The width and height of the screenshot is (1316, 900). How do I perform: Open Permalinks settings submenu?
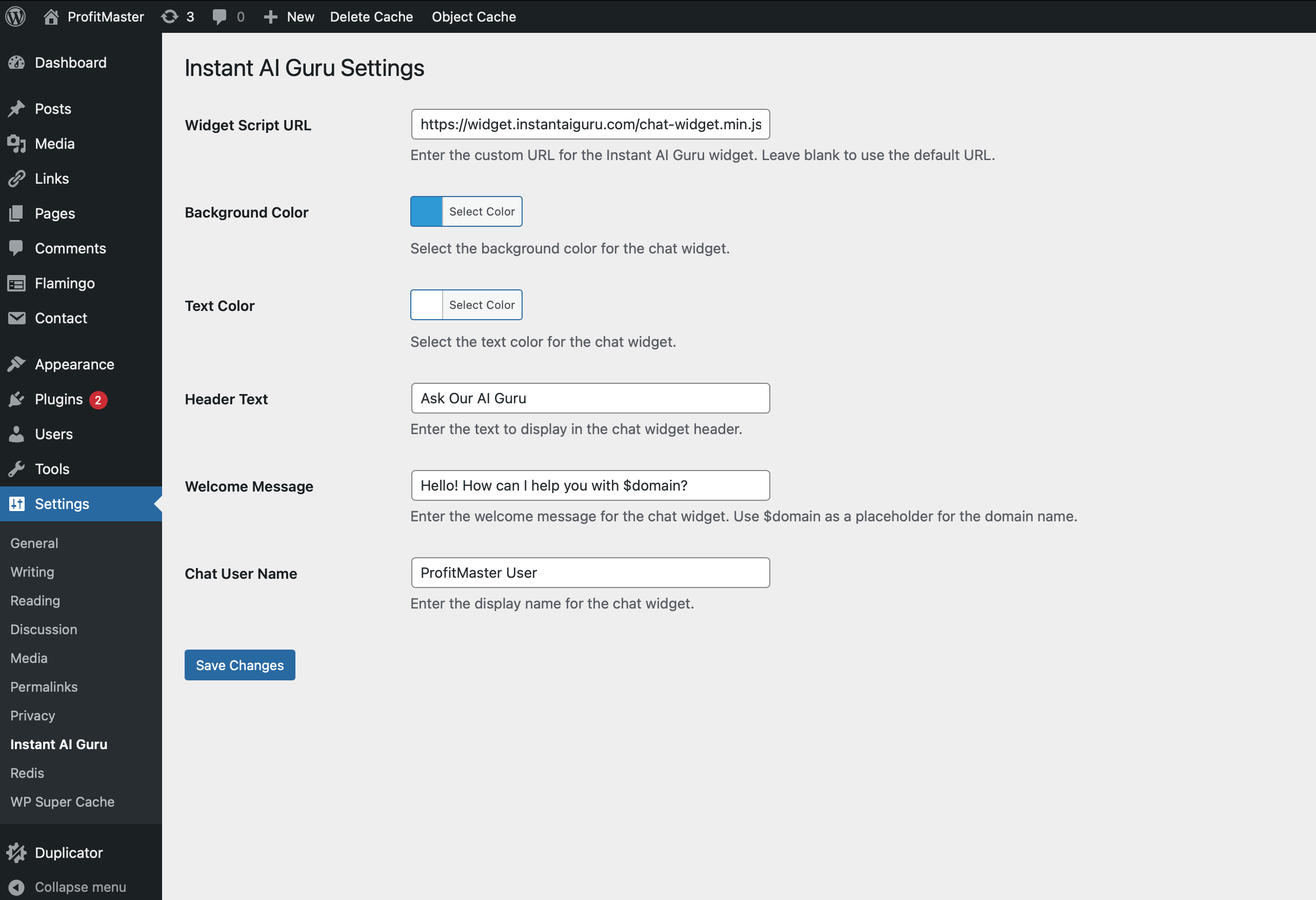tap(44, 687)
